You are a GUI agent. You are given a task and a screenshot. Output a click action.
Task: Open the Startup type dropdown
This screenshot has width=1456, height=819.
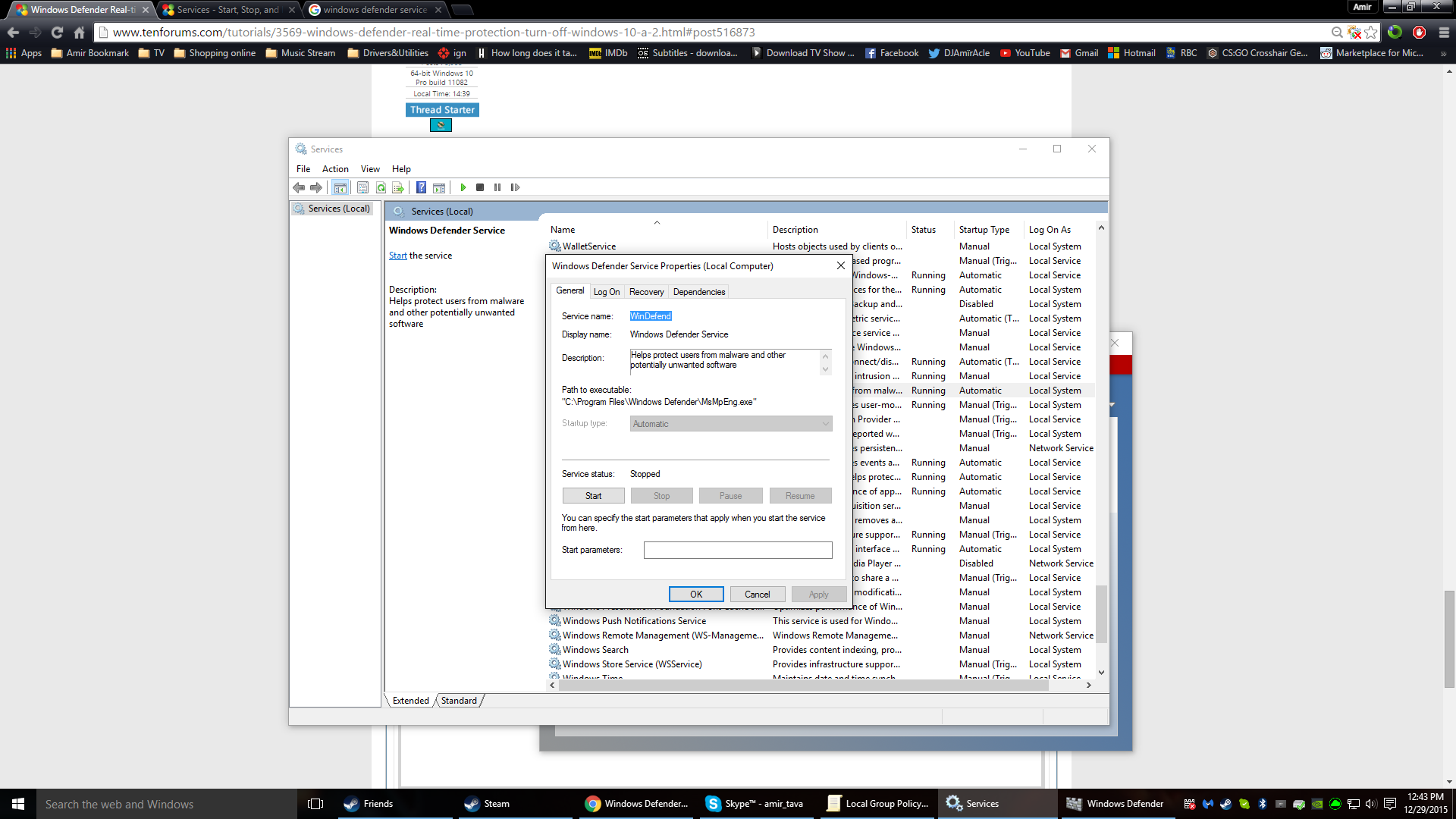point(731,424)
